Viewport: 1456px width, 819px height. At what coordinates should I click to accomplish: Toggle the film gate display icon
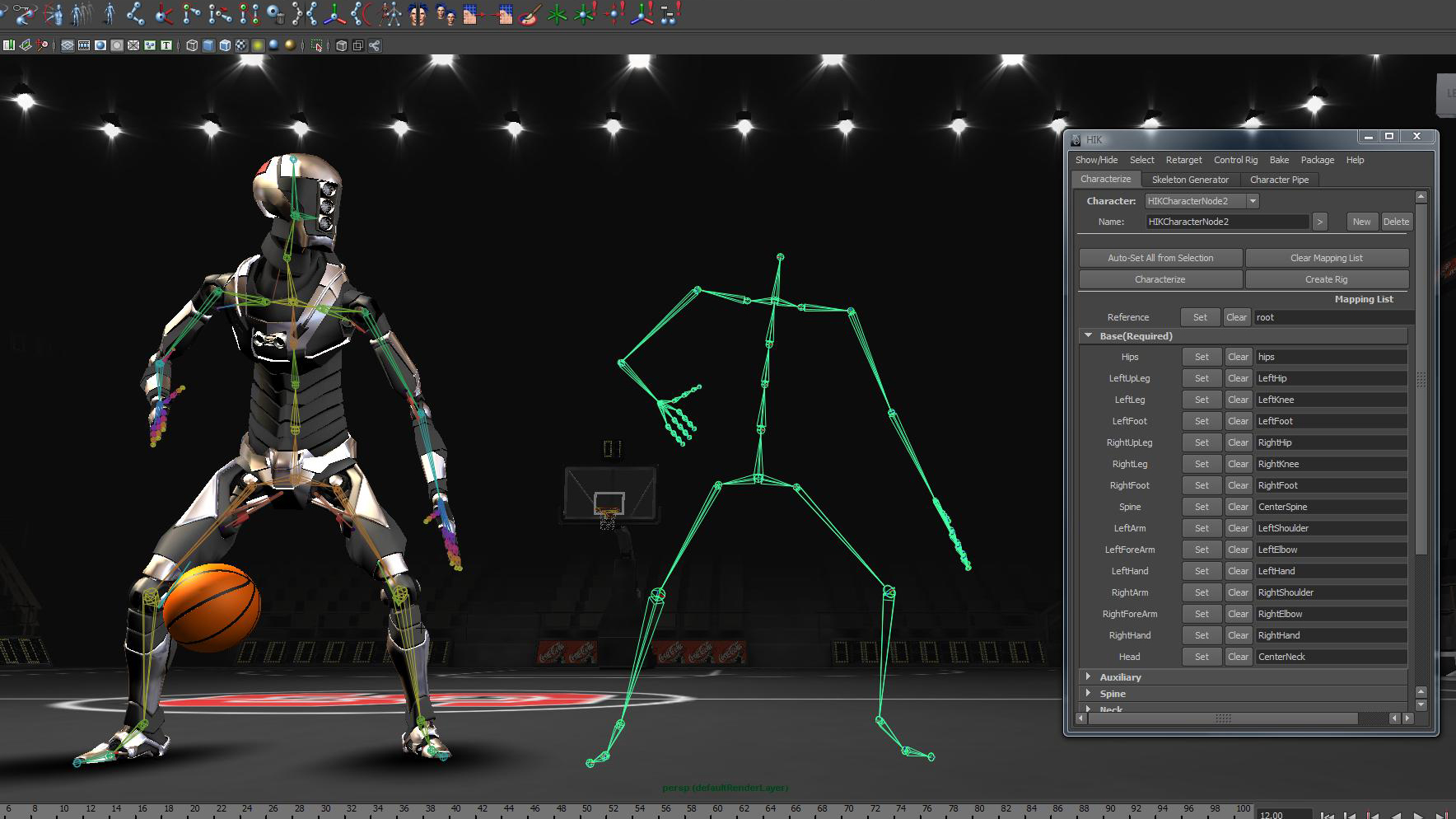point(84,45)
